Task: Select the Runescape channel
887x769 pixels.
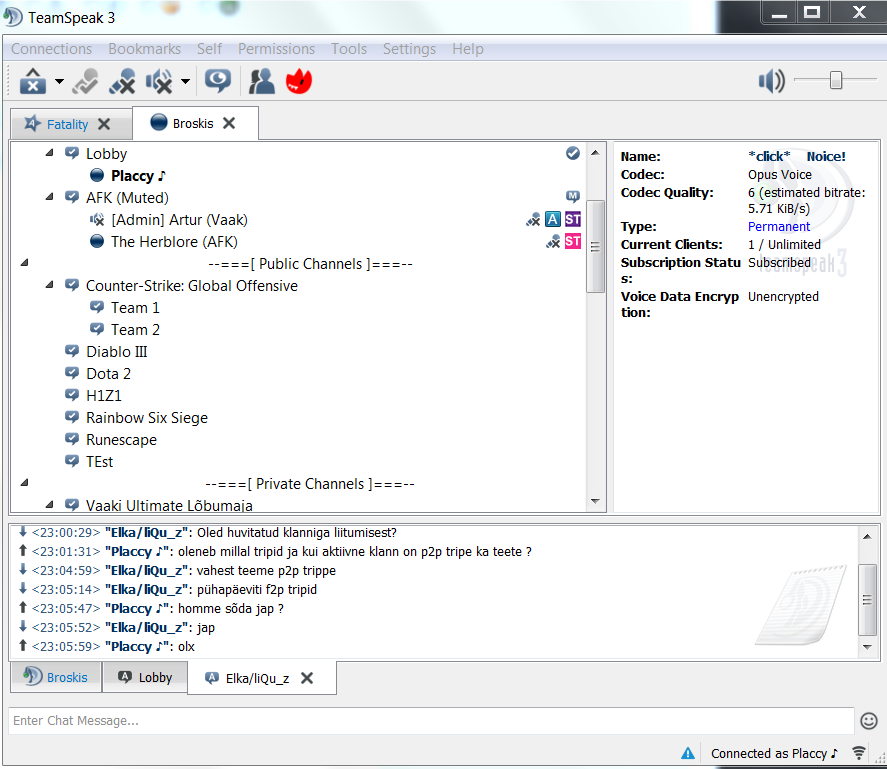Action: click(x=121, y=440)
